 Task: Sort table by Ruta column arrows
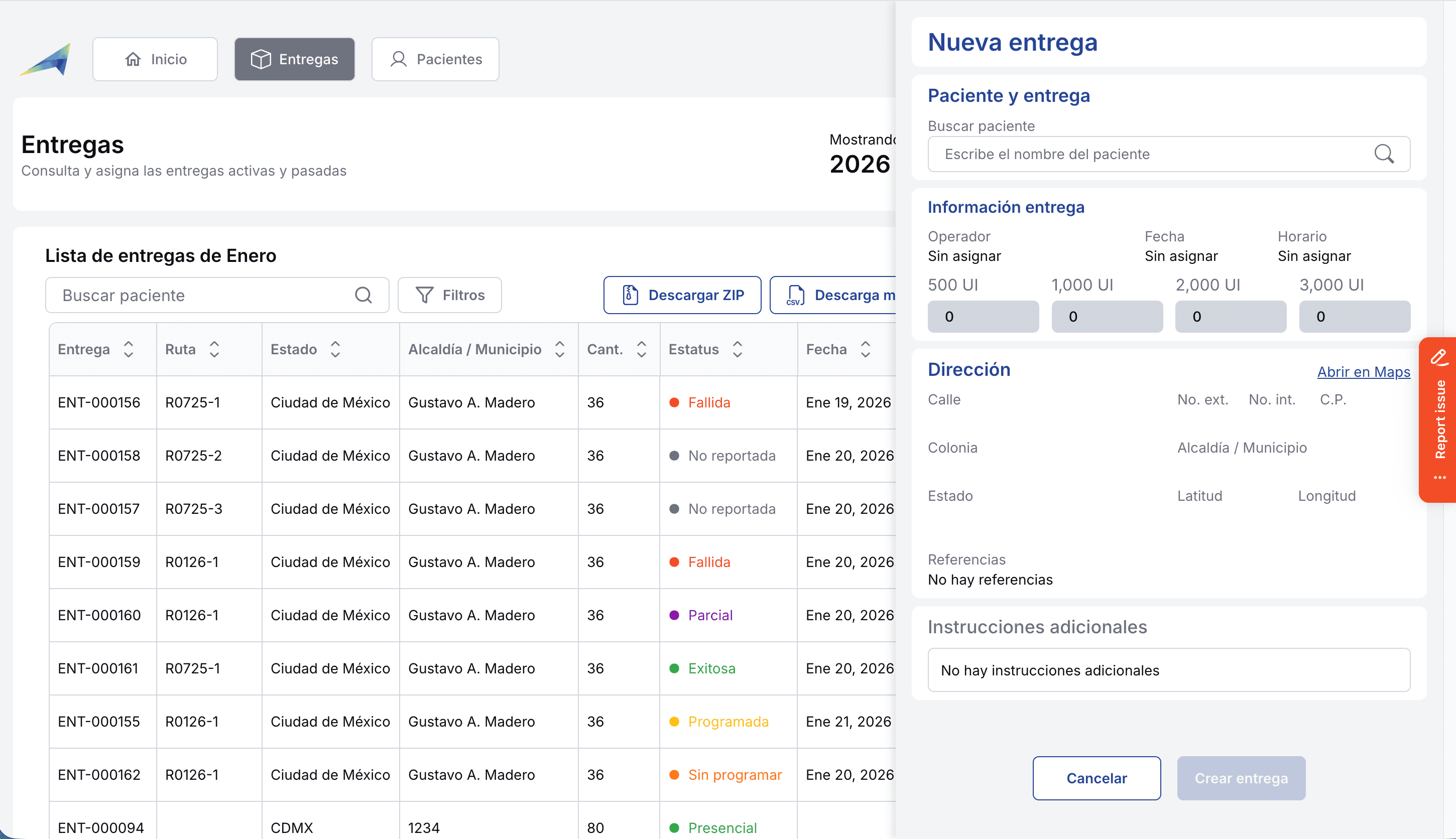214,349
